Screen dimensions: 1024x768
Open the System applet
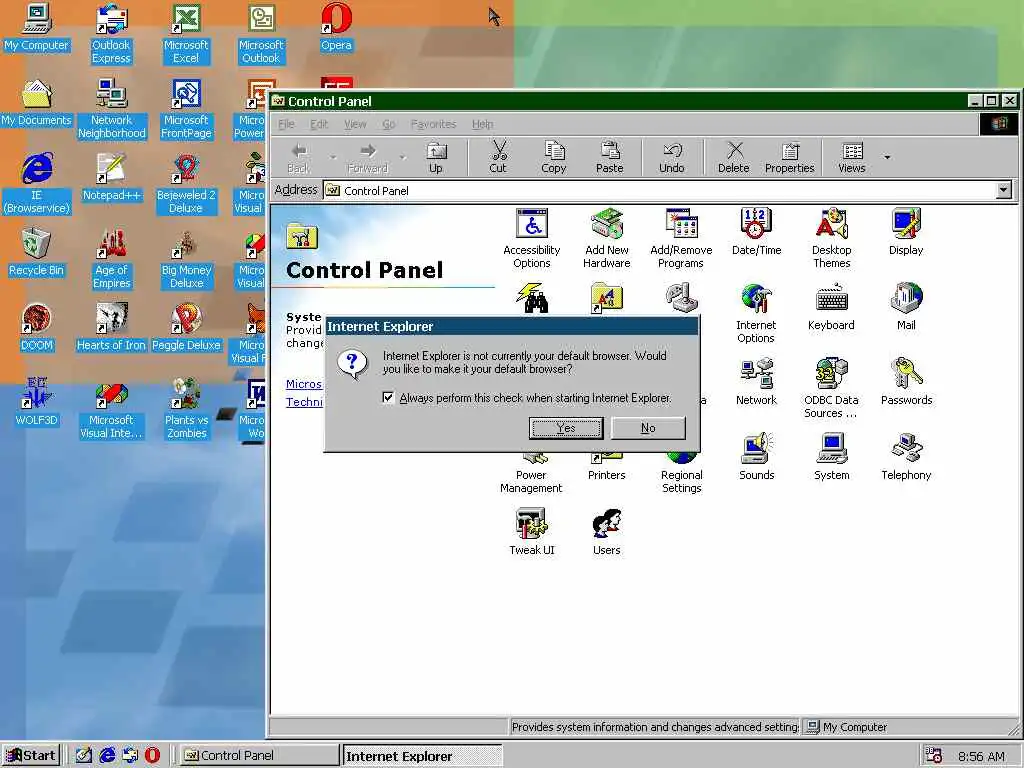point(831,457)
